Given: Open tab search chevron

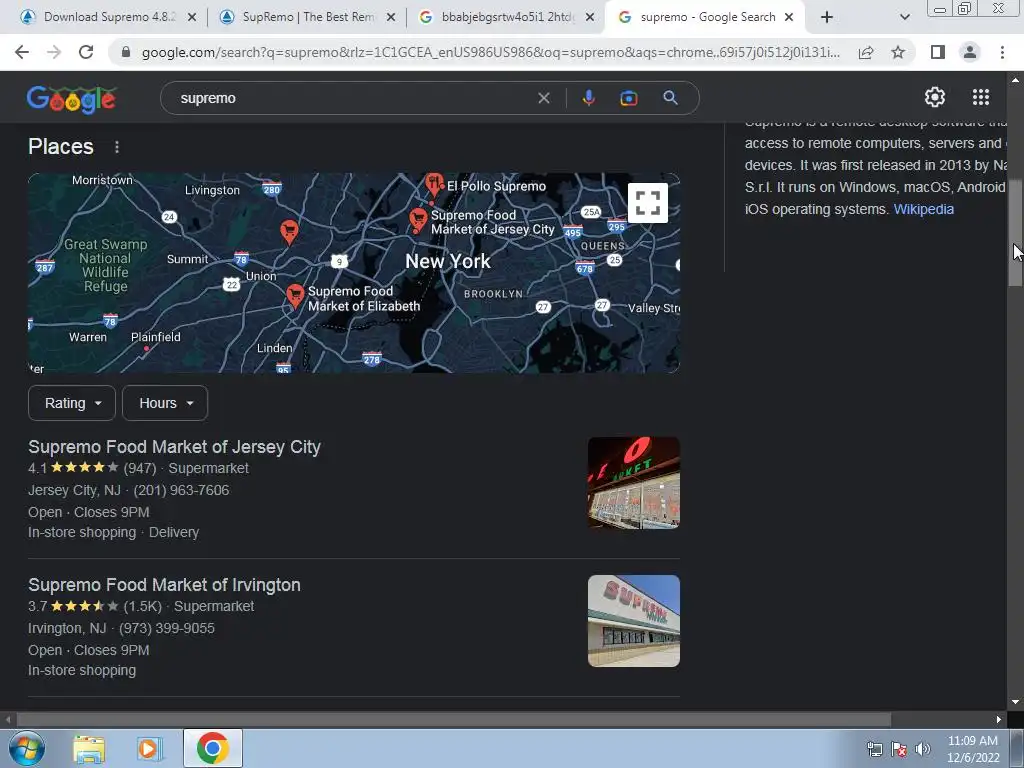Looking at the screenshot, I should (904, 17).
